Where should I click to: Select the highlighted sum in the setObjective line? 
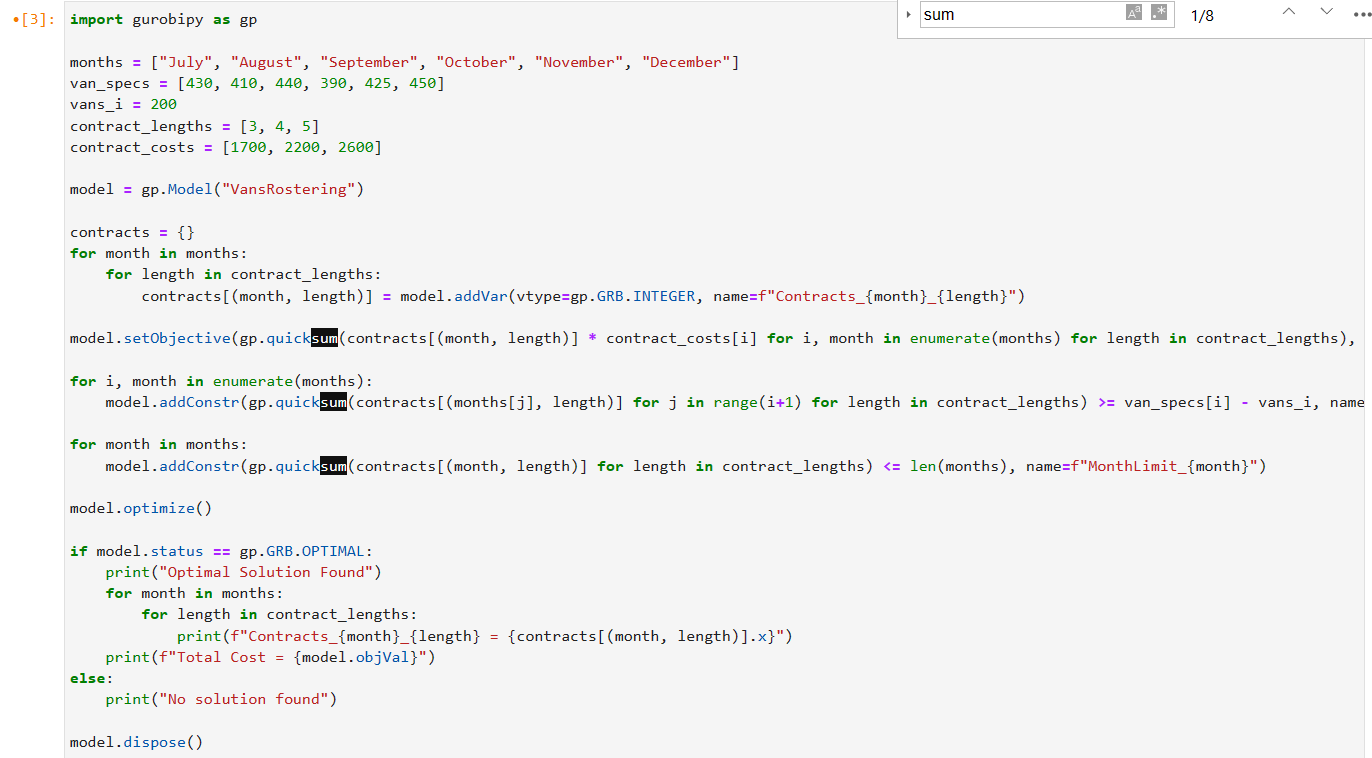[325, 338]
